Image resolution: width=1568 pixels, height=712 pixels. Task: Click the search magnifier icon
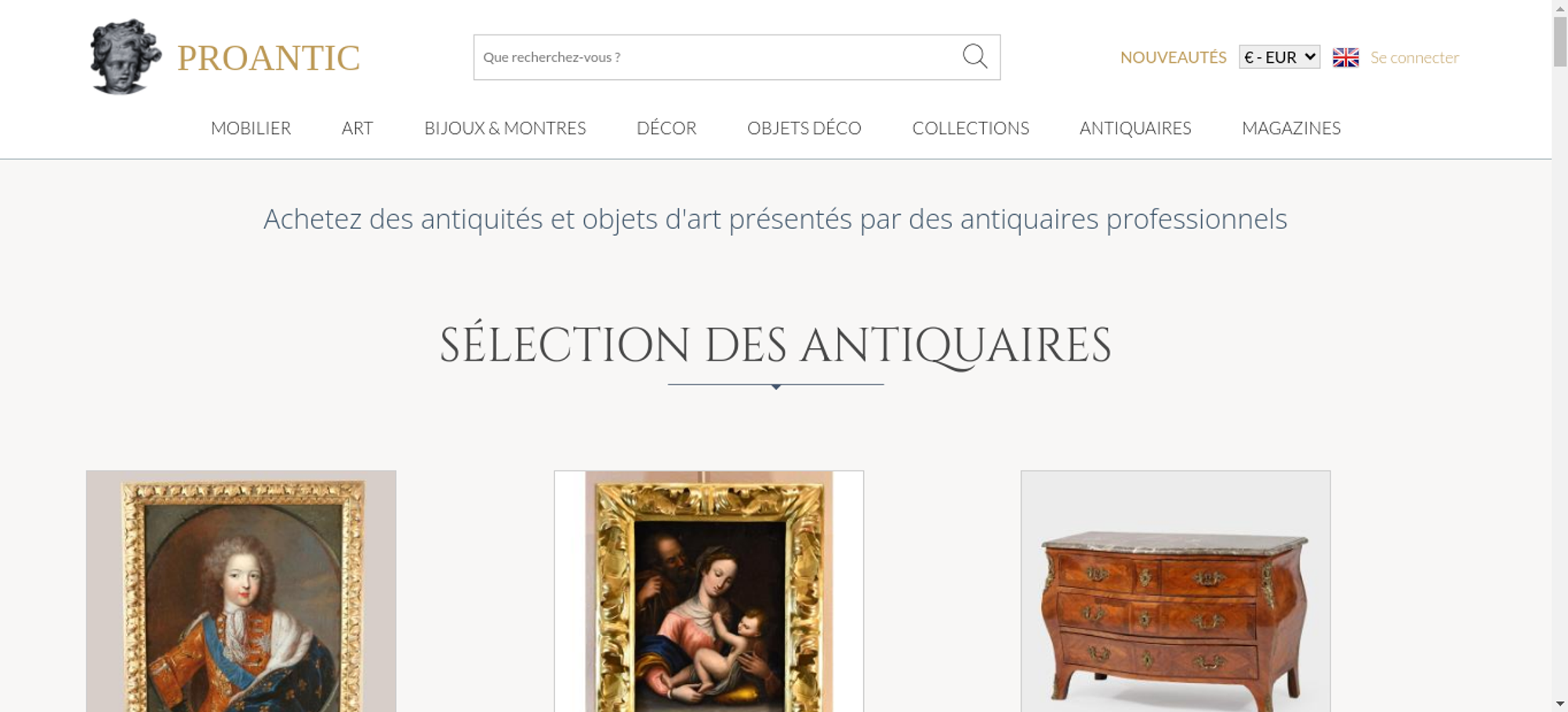975,56
